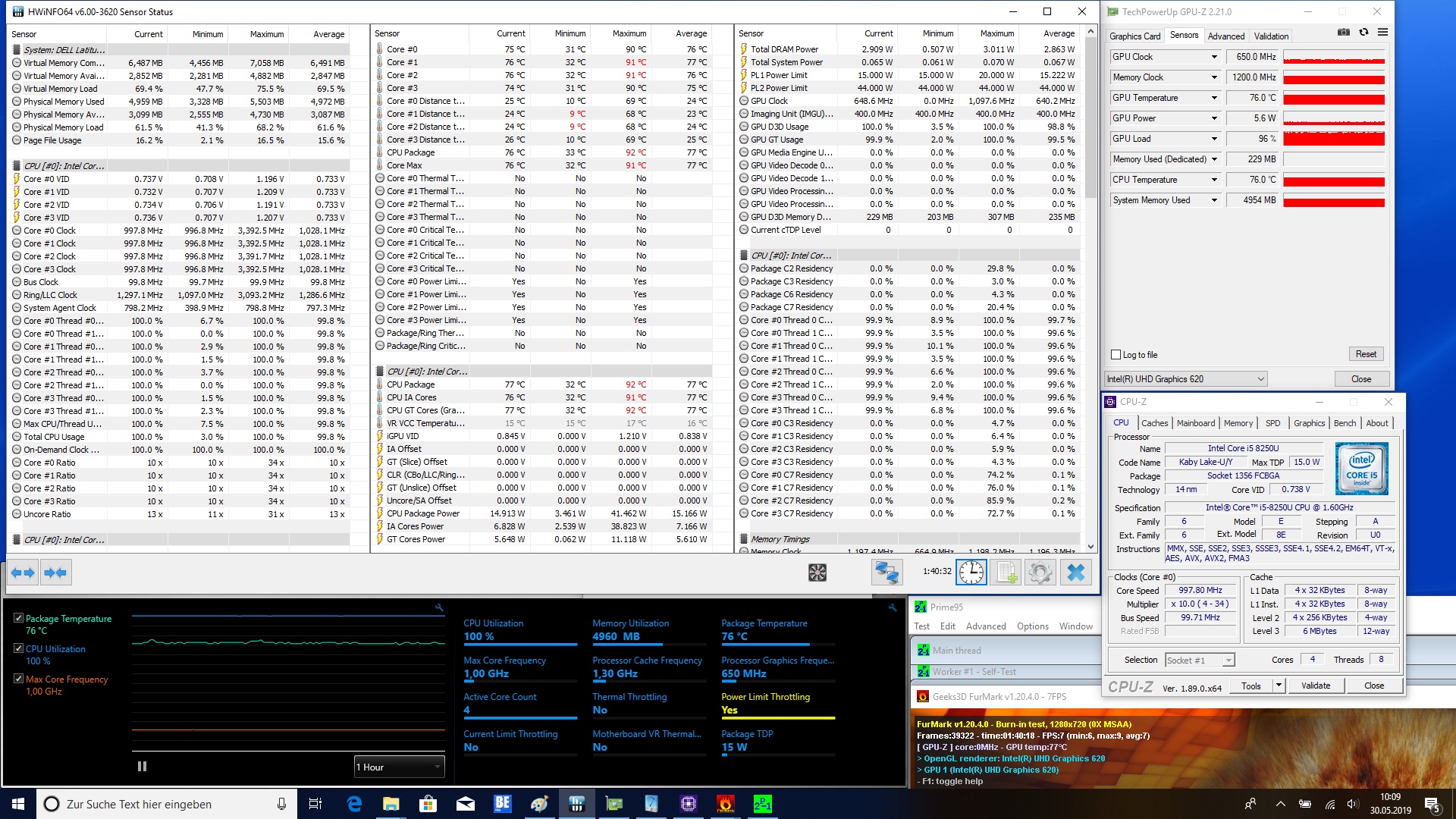Switch to the Advanced tab in GPU-Z
This screenshot has width=1456, height=819.
(x=1225, y=36)
